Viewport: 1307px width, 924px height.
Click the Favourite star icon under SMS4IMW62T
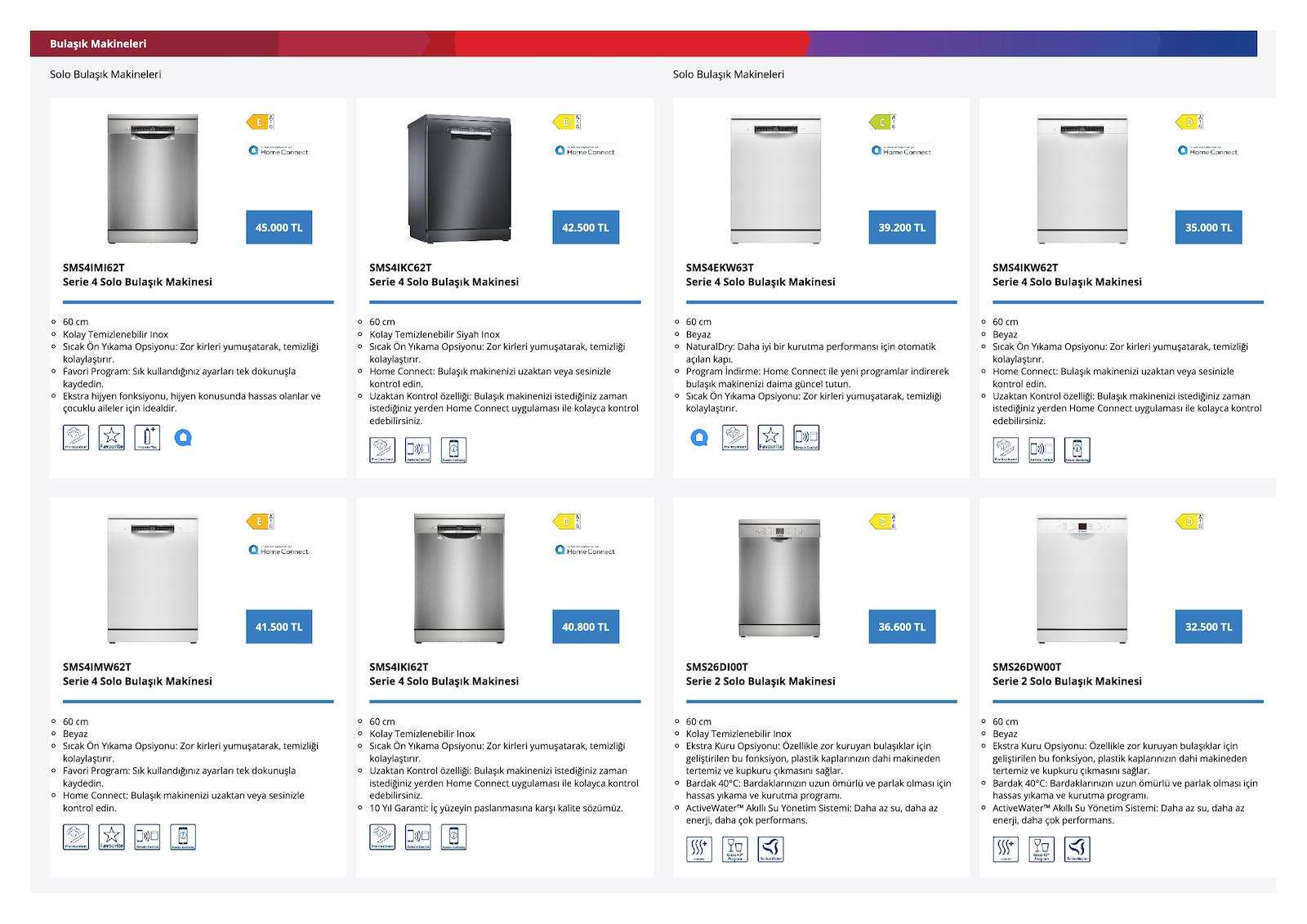coord(112,837)
